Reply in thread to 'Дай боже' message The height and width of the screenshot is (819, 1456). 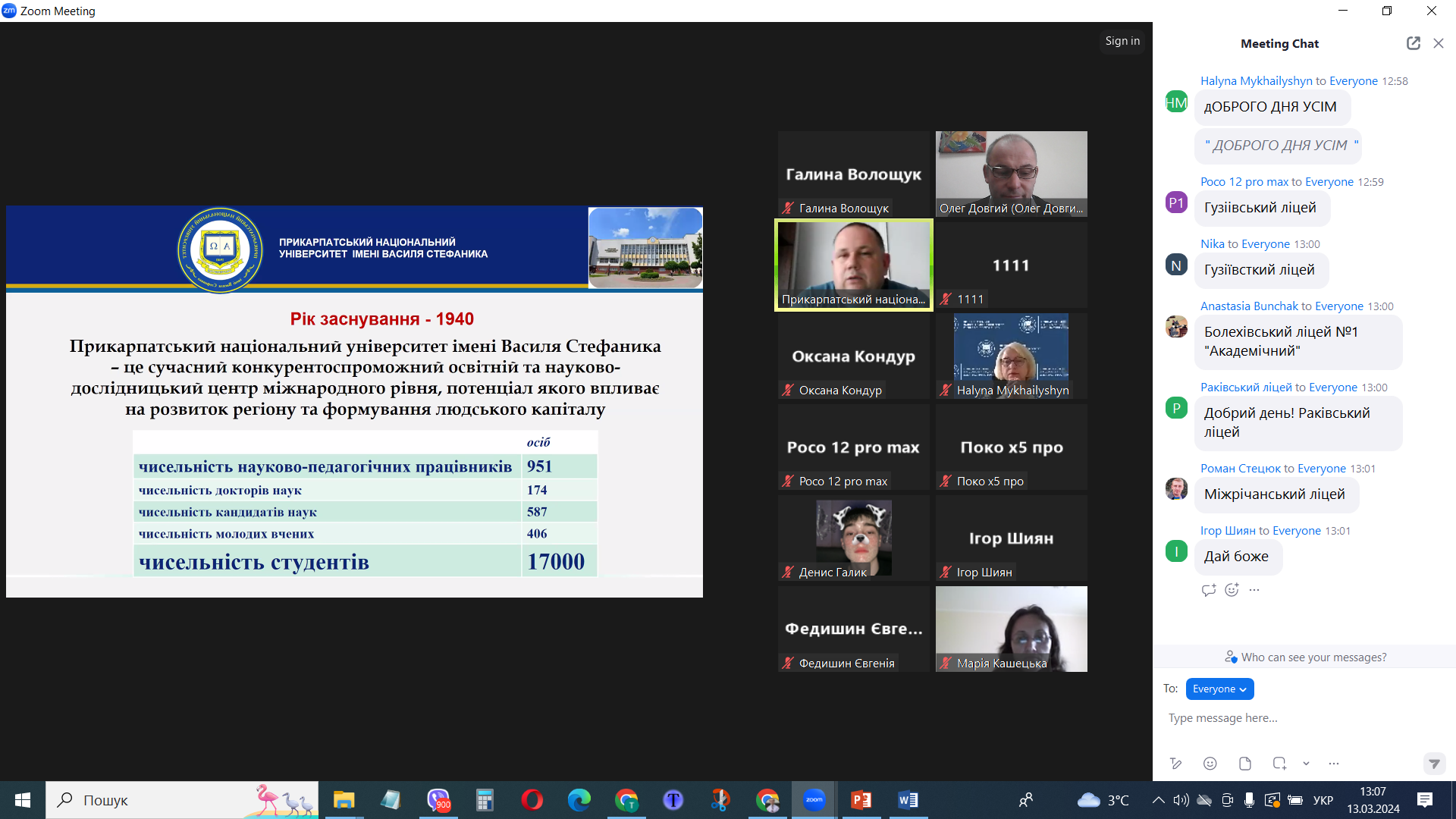coord(1209,590)
